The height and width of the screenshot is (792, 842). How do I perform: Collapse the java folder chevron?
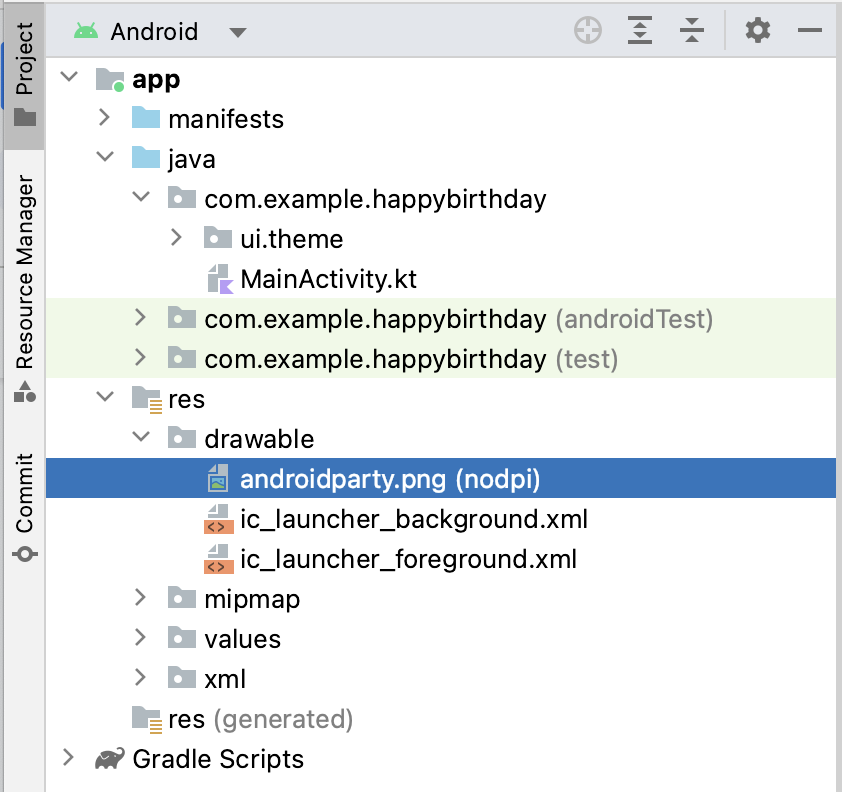tap(104, 159)
